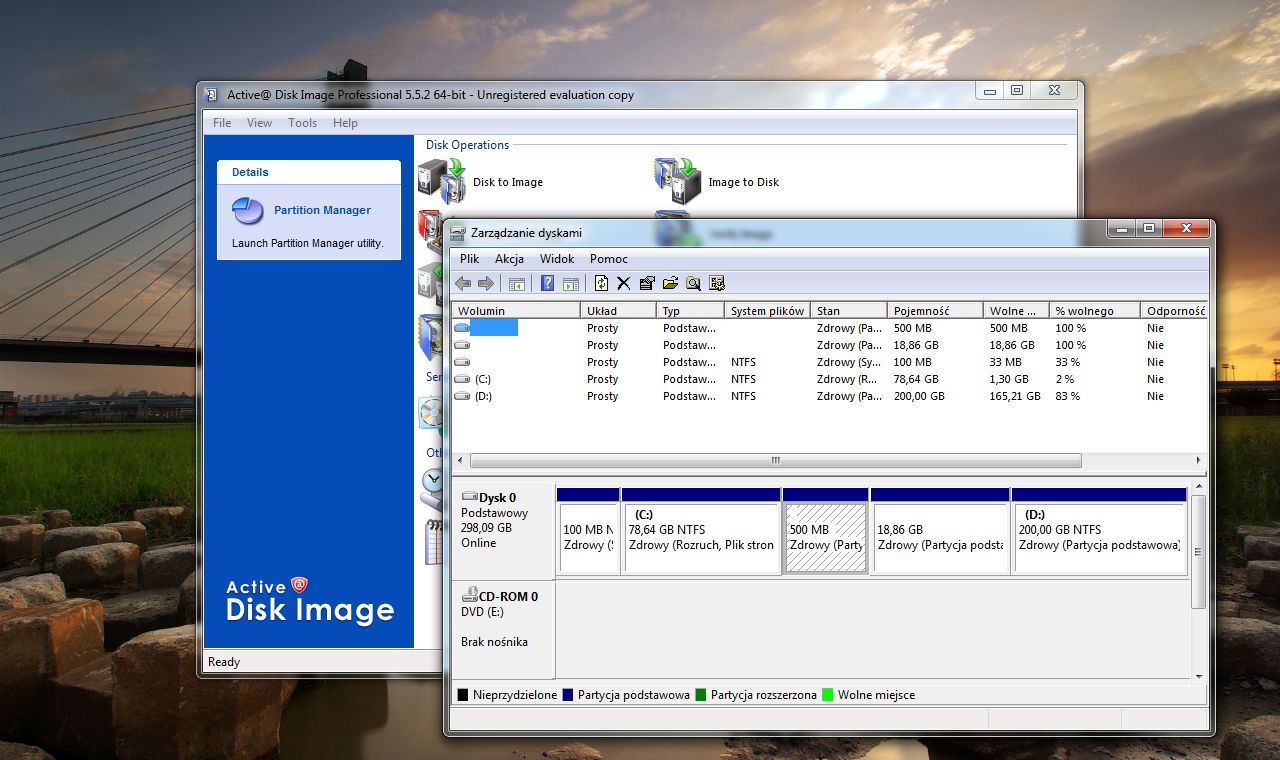This screenshot has width=1280, height=760.
Task: Click the open folder toolbar icon
Action: click(670, 284)
